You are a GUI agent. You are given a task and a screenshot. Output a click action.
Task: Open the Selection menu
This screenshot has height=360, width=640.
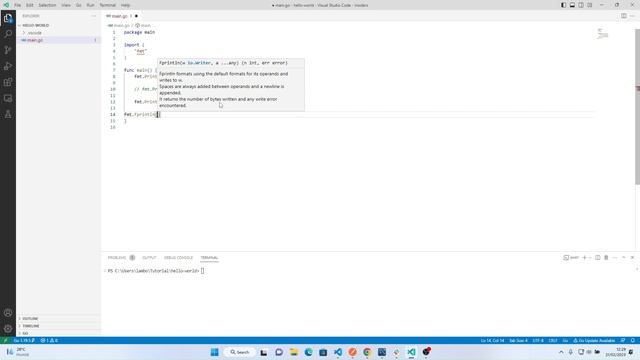point(47,5)
